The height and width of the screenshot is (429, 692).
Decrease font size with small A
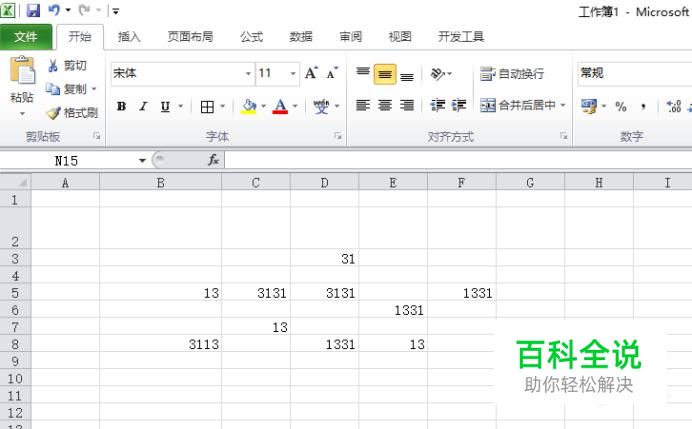(x=332, y=73)
